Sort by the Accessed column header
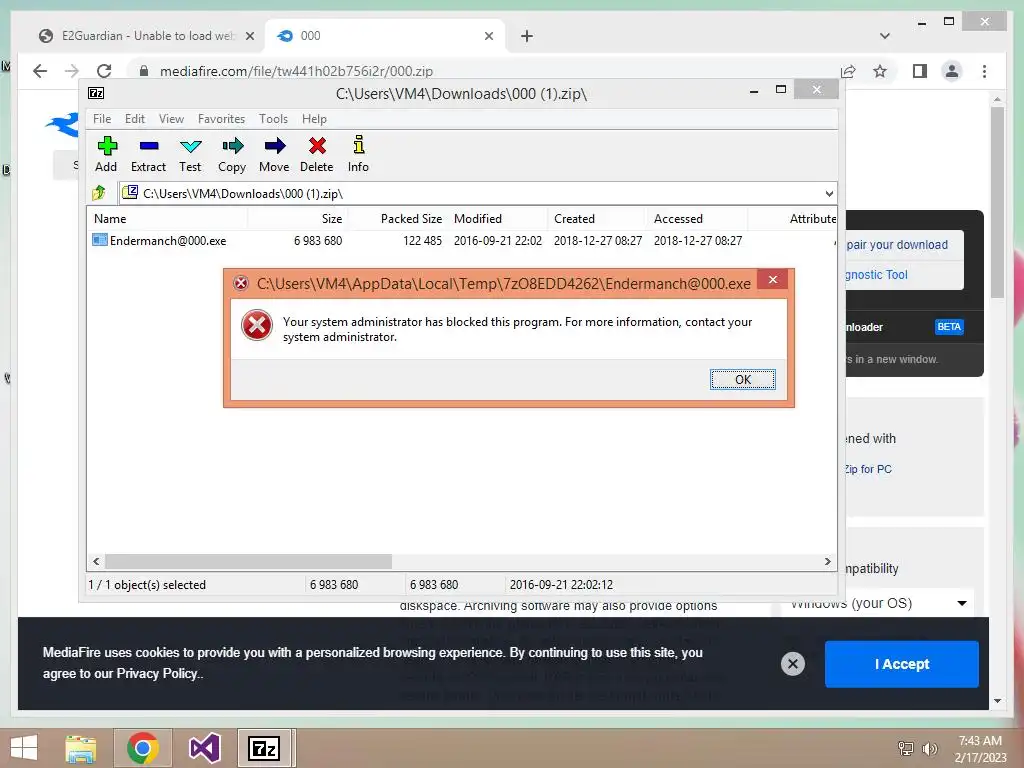 pyautogui.click(x=697, y=219)
